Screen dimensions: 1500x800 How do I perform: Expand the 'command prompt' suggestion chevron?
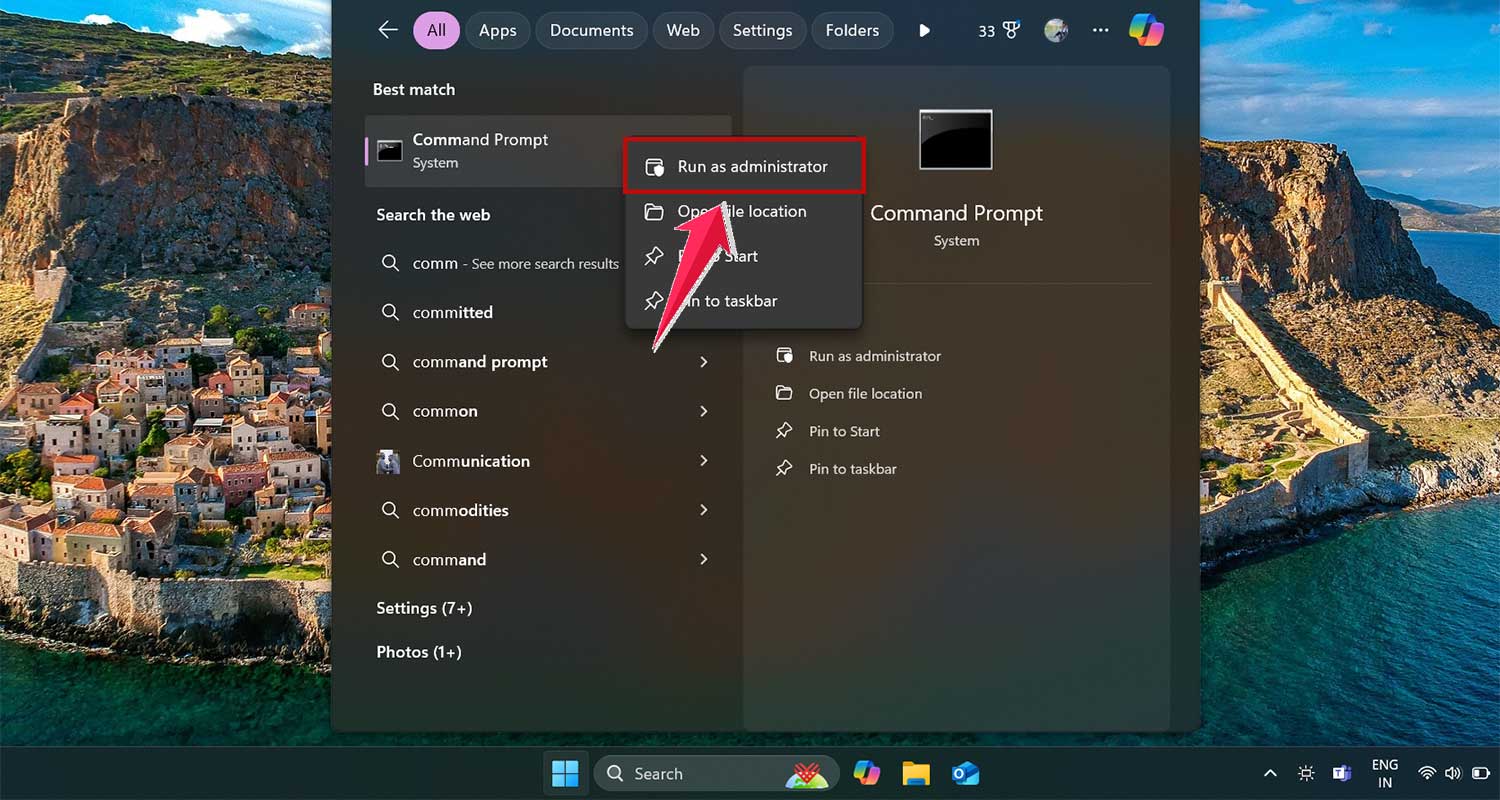[704, 362]
